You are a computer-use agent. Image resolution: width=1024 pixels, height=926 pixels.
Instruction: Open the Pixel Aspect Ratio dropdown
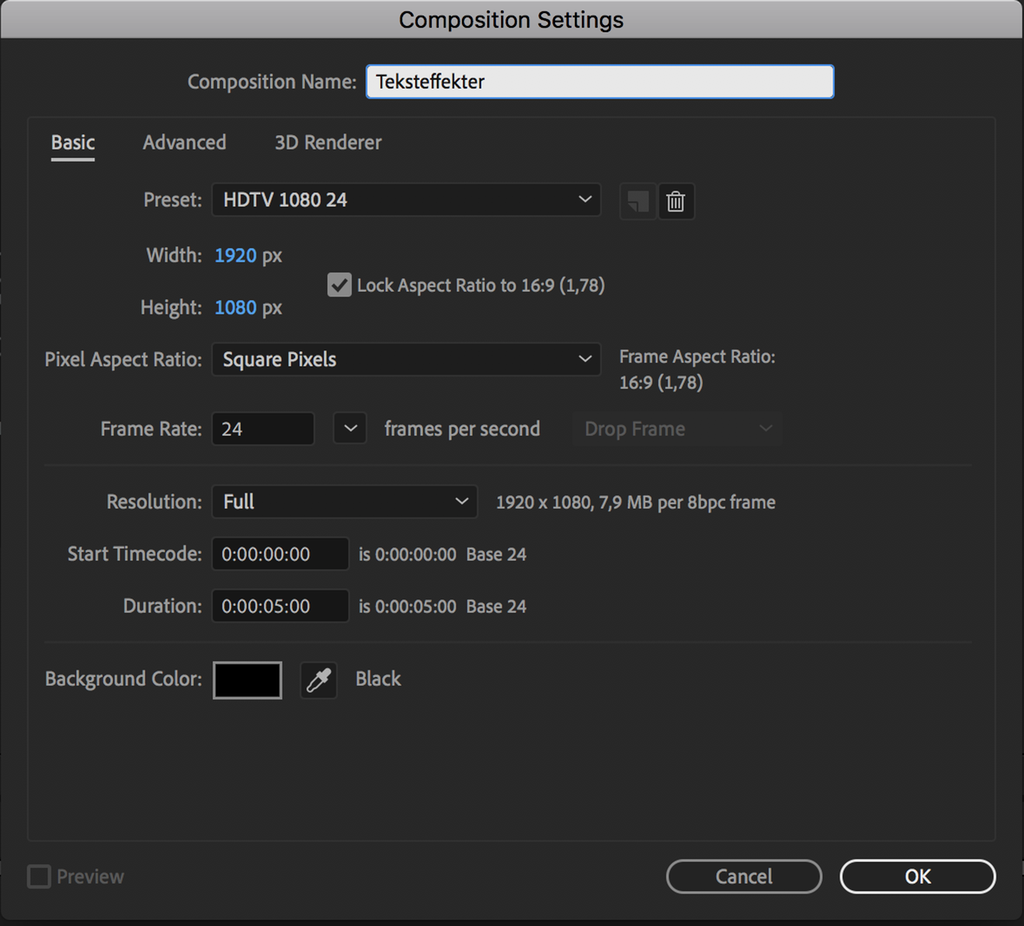[406, 359]
